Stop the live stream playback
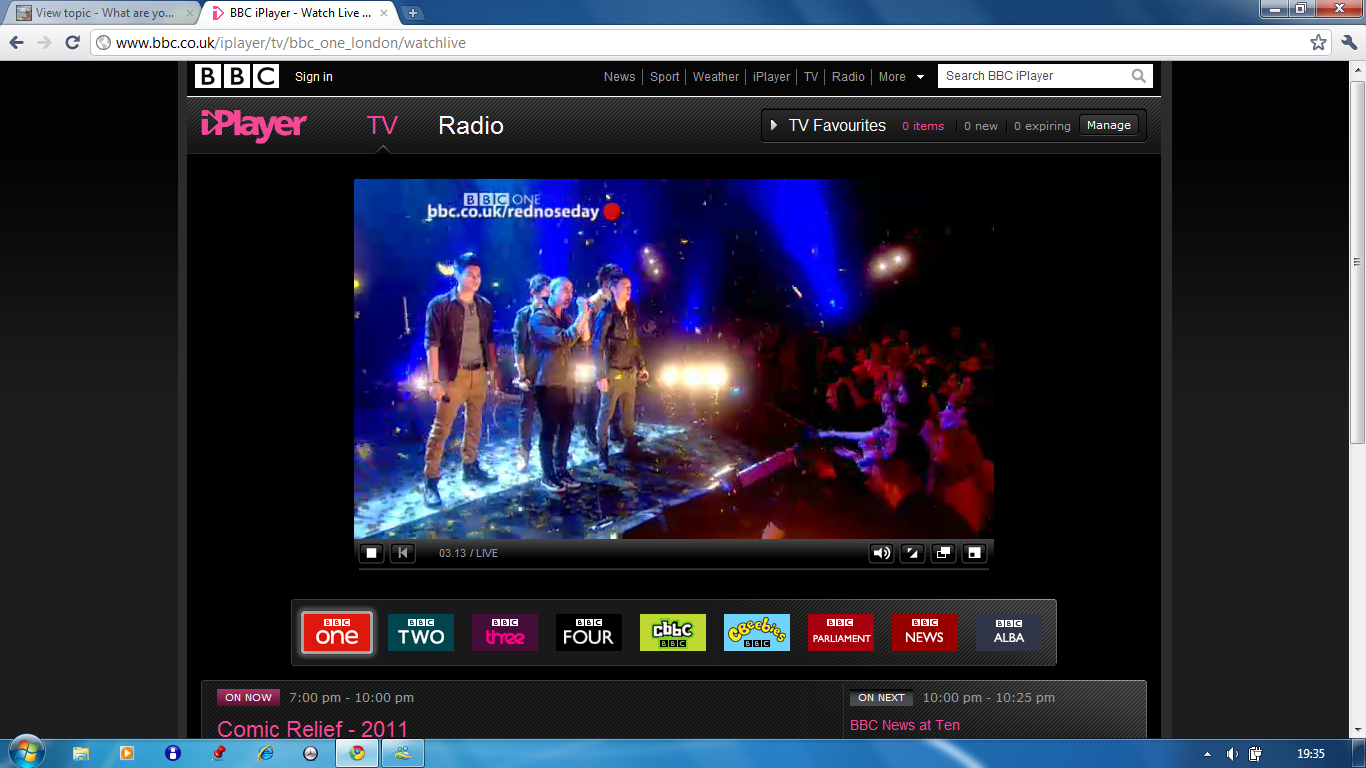This screenshot has width=1366, height=768. (x=372, y=553)
